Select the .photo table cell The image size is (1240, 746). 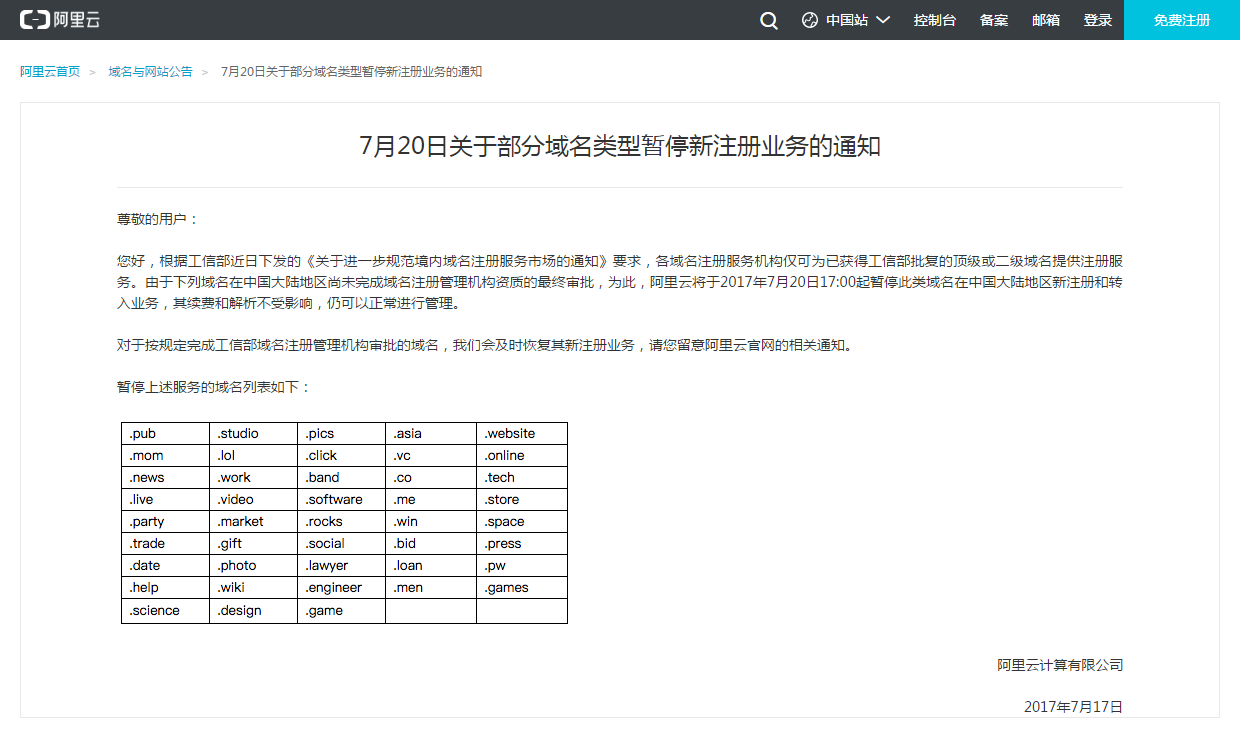pos(254,566)
